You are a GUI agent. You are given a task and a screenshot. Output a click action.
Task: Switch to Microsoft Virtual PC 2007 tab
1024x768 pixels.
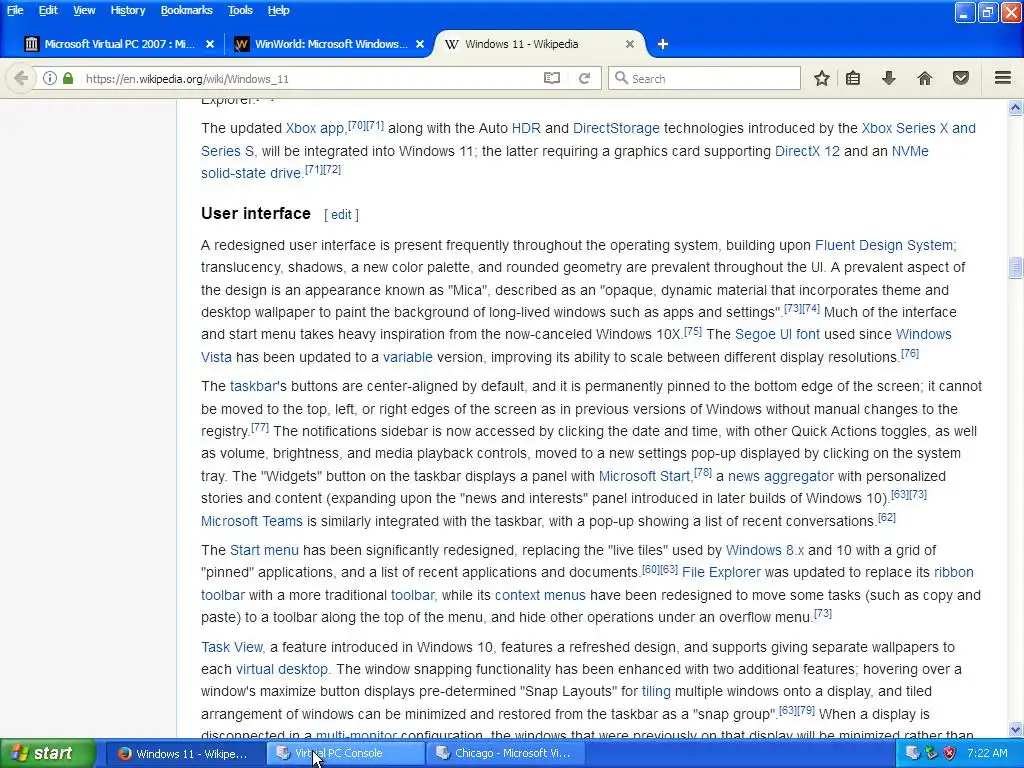118,44
